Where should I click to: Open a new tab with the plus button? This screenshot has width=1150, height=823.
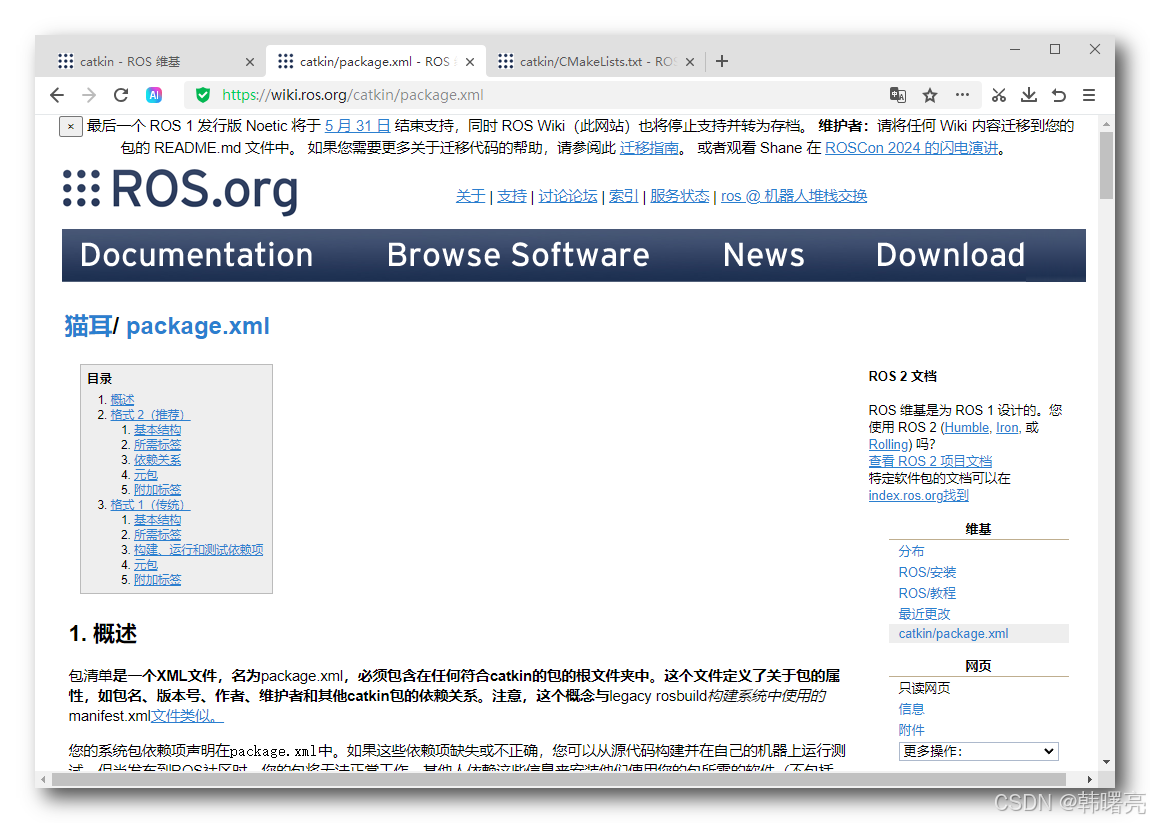click(x=721, y=60)
